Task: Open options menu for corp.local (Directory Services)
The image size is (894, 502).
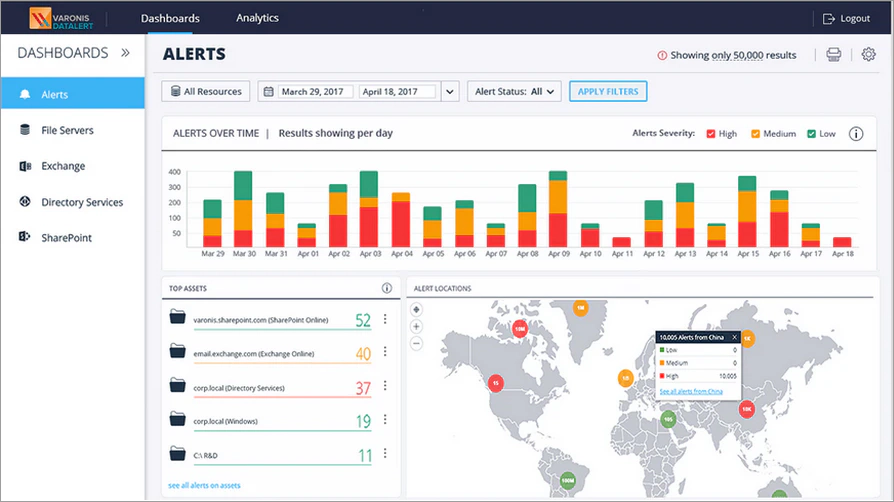Action: pyautogui.click(x=385, y=386)
